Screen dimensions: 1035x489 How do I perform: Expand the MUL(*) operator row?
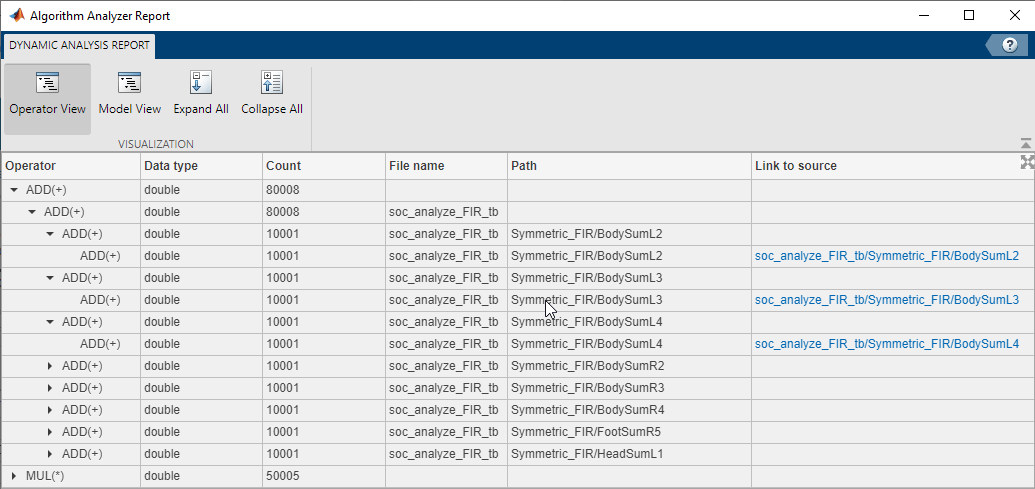[14, 476]
